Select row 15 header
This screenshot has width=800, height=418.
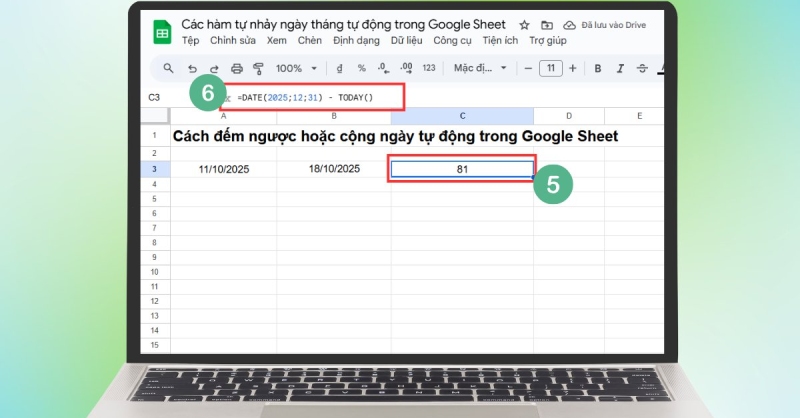155,345
